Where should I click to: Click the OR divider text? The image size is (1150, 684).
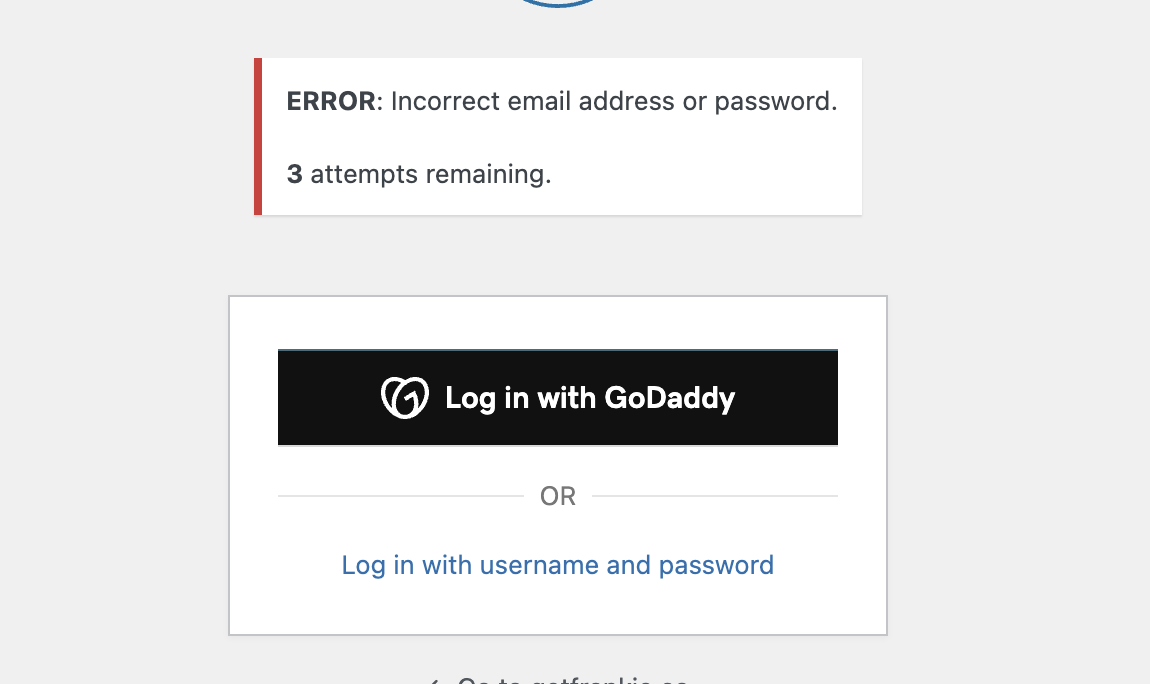[x=557, y=496]
